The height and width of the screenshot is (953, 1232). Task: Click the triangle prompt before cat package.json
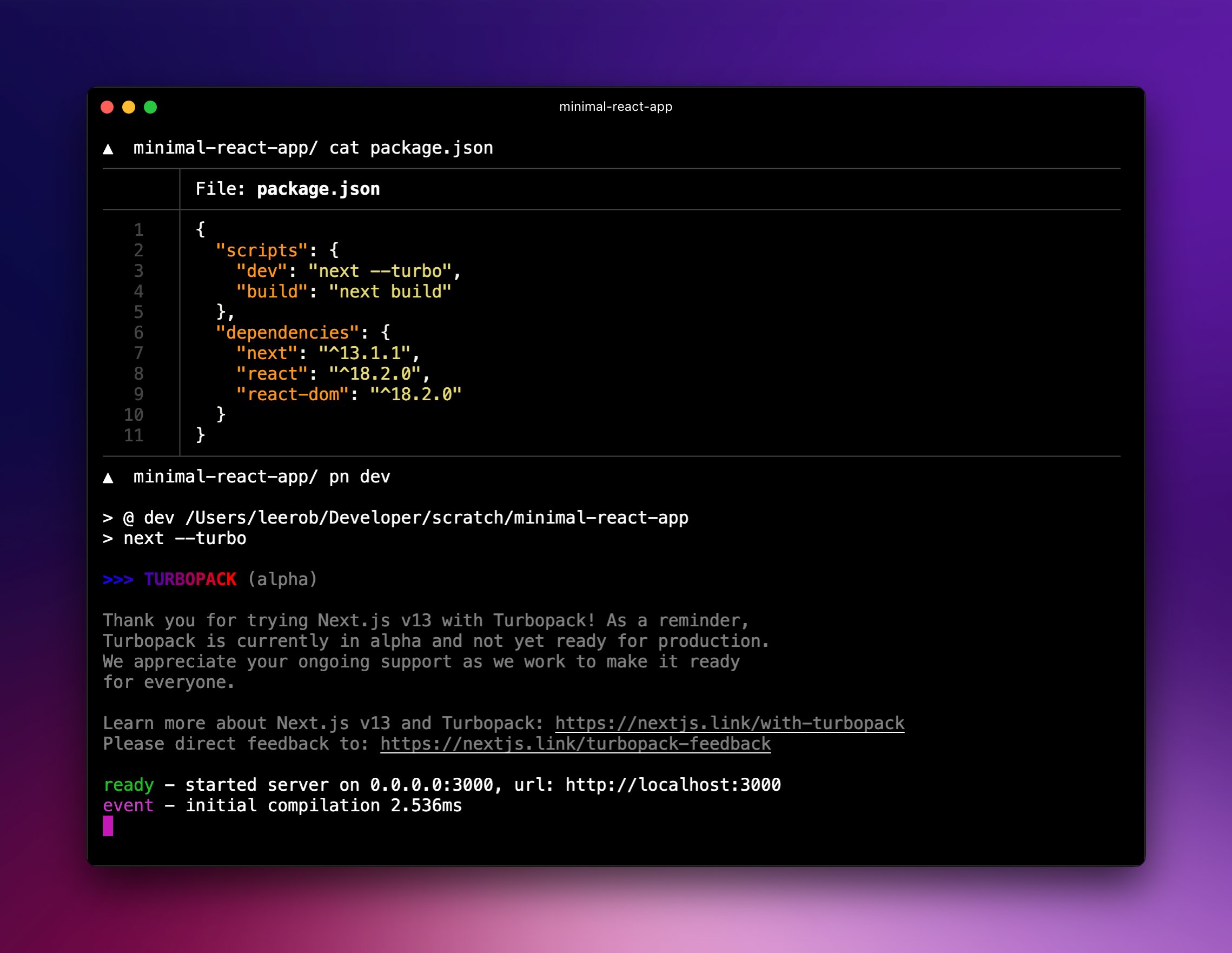point(108,149)
